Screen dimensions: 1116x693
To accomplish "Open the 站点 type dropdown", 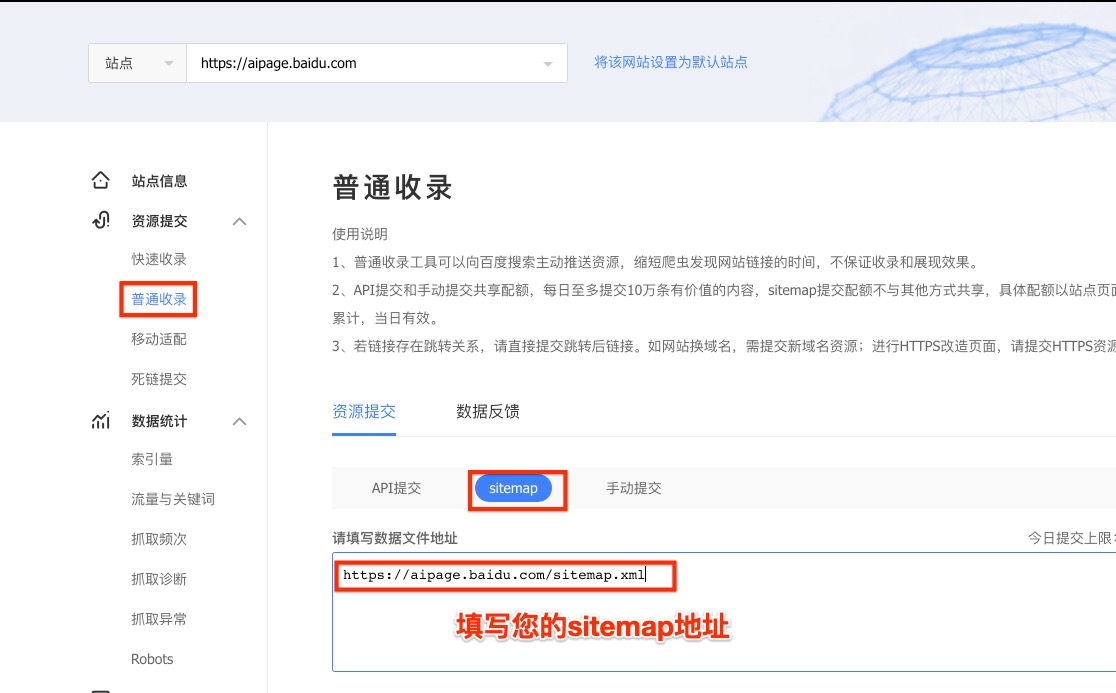I will (x=137, y=63).
